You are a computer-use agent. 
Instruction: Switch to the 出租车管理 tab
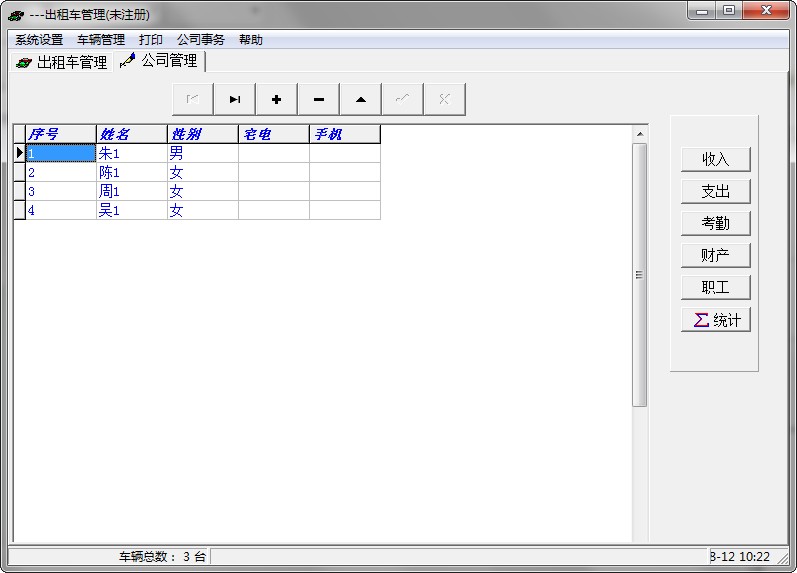[62, 62]
